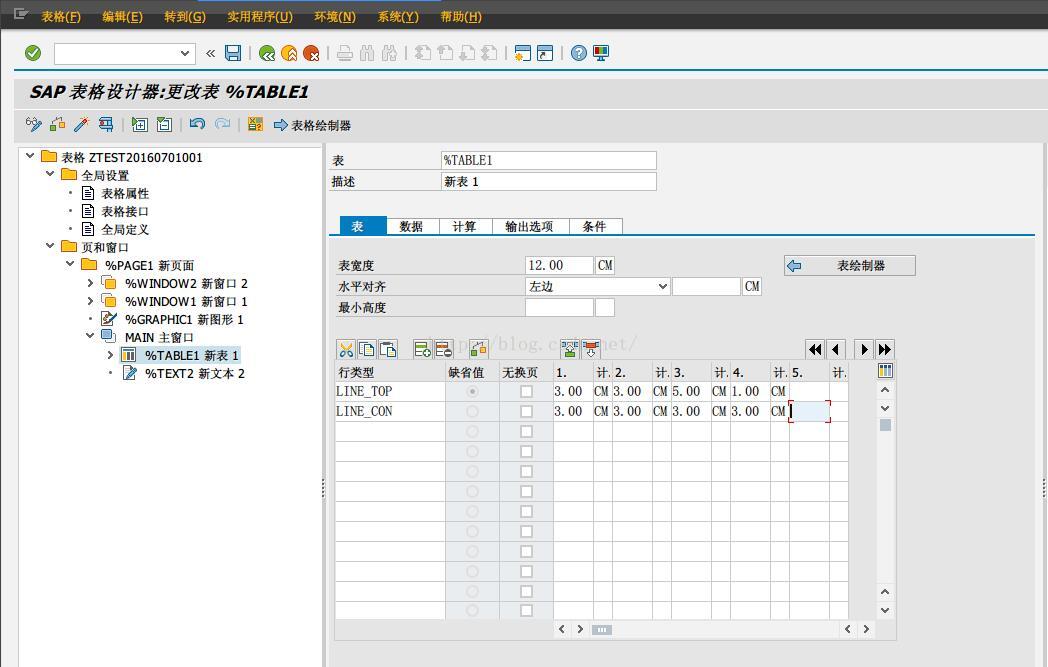Jump to the first column with the double-left arrow button

tap(815, 349)
